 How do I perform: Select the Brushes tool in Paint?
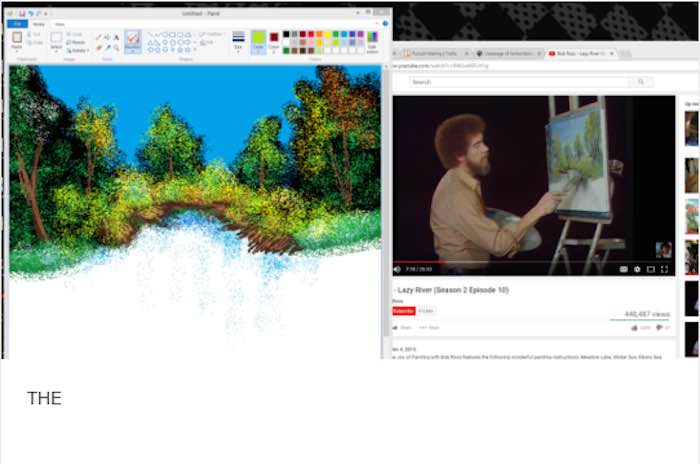(x=132, y=39)
